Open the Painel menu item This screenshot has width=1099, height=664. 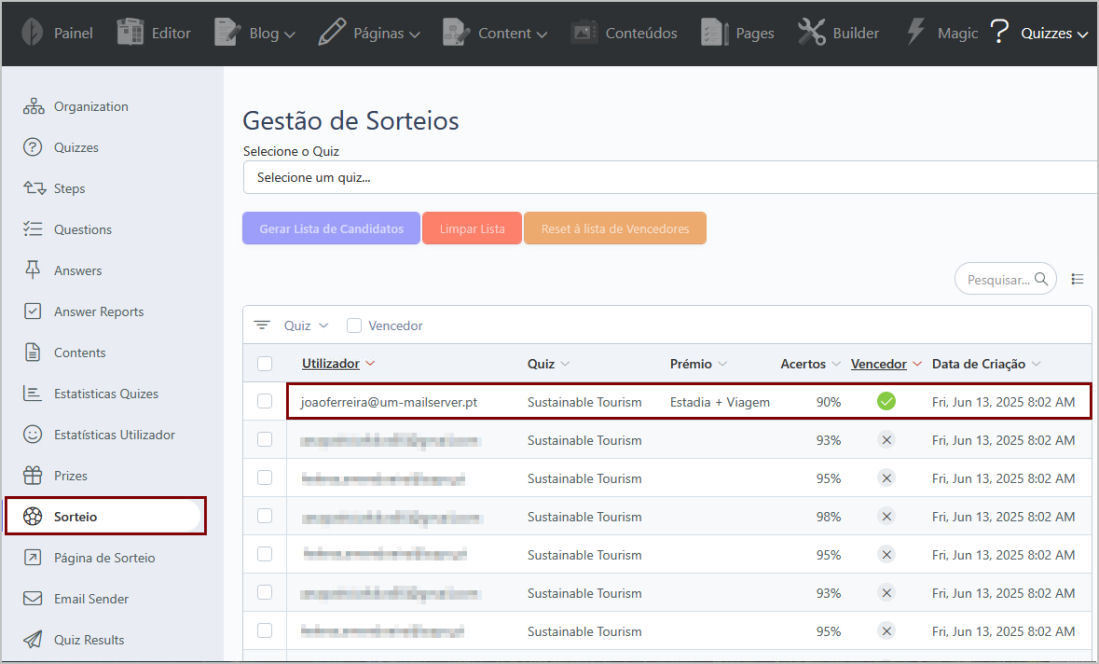[x=57, y=32]
